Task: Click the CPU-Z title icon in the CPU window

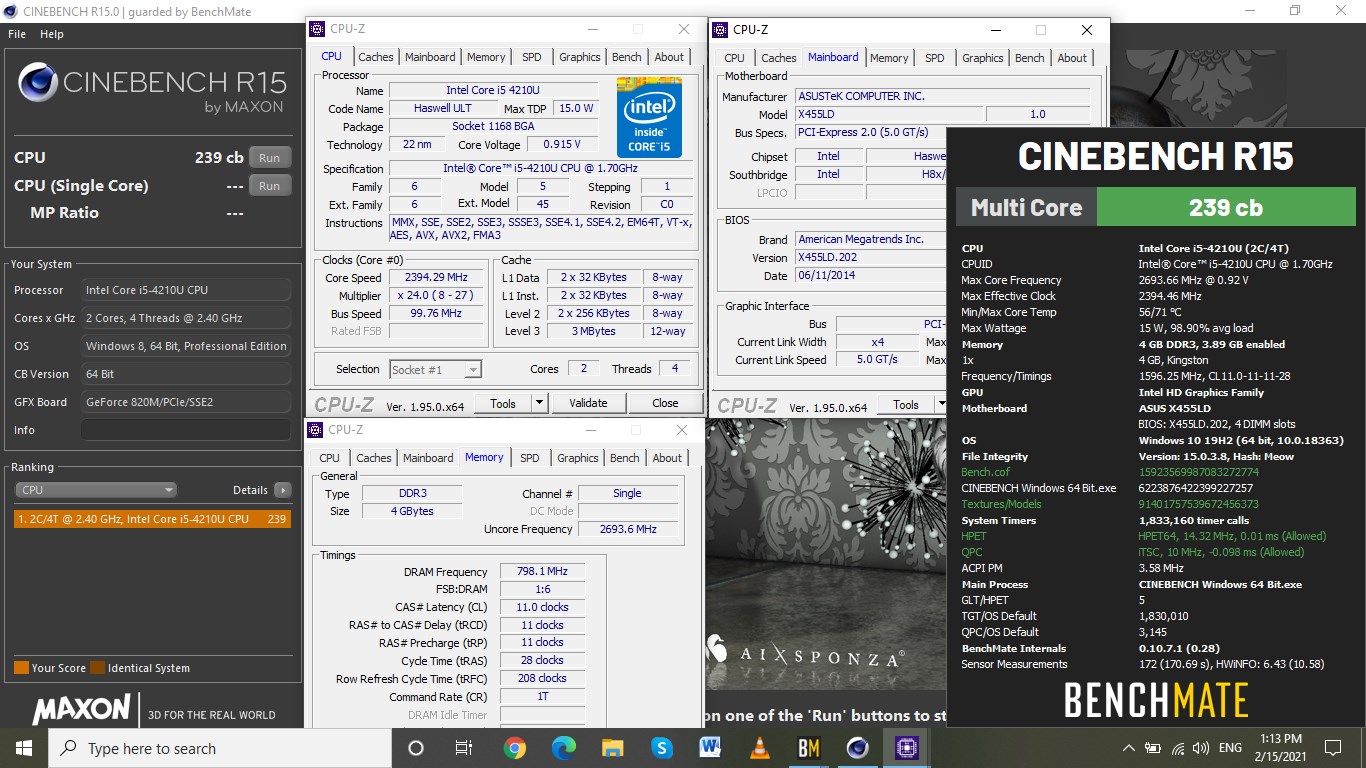Action: click(316, 30)
